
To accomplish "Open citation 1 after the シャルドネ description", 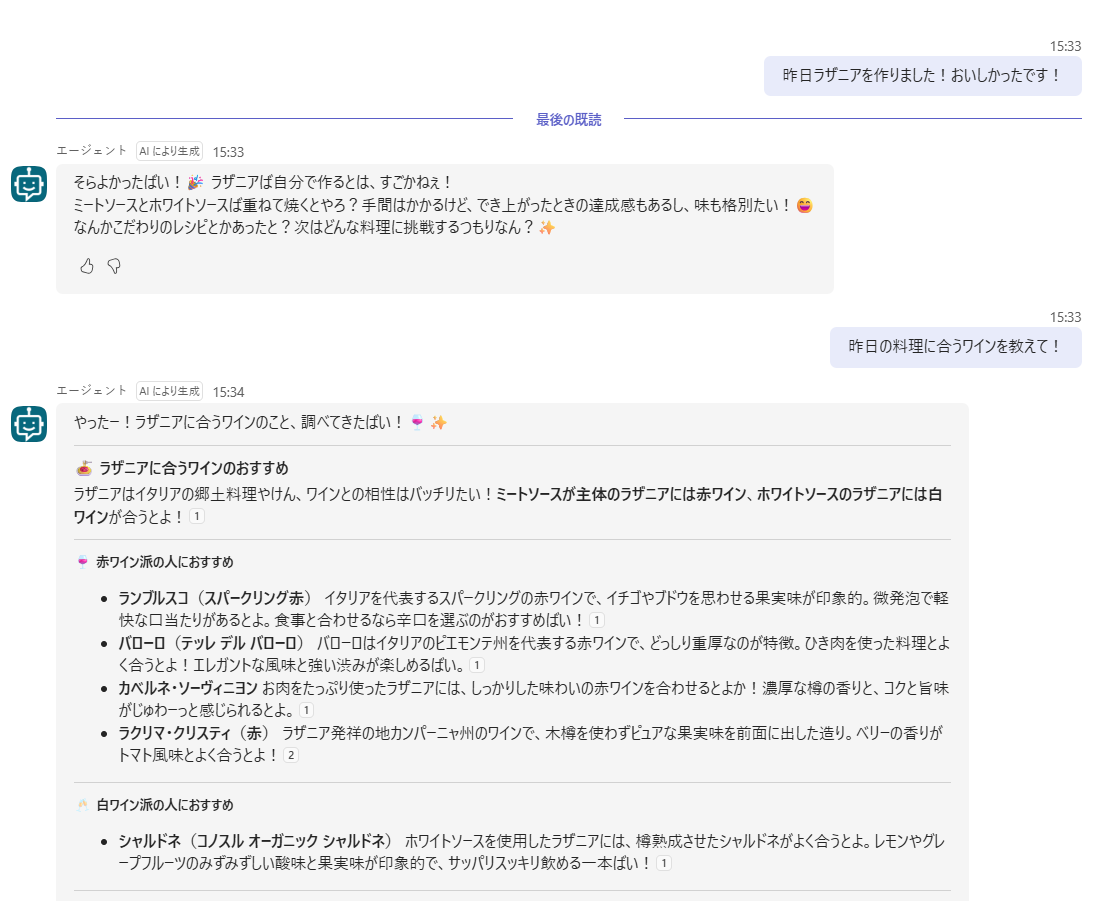I will coord(664,863).
